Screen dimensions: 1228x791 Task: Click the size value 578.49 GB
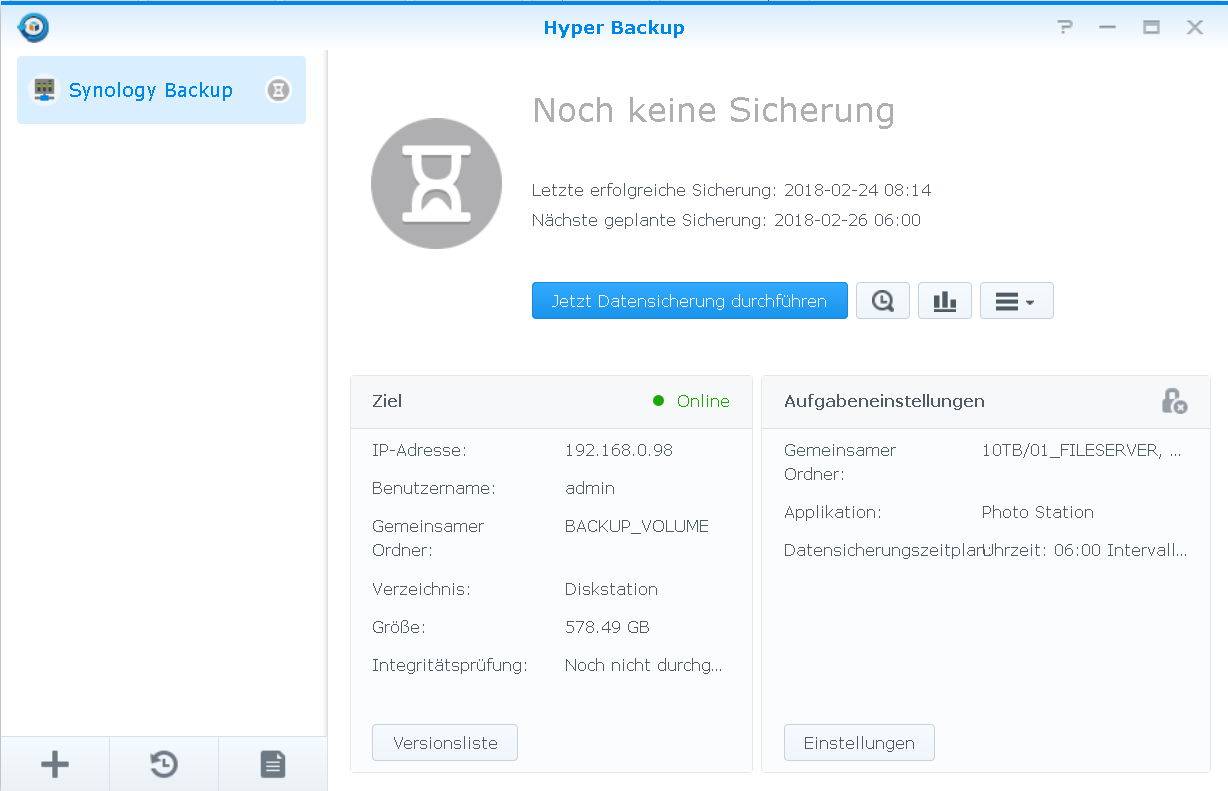tap(607, 627)
